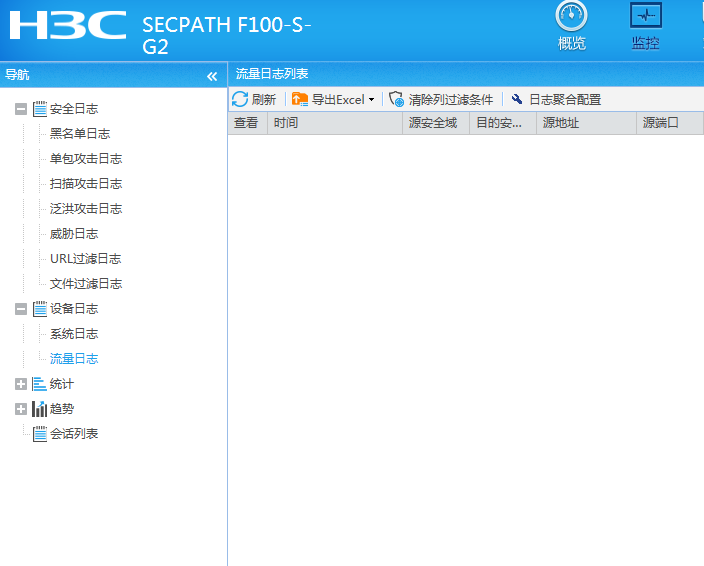The width and height of the screenshot is (704, 566).
Task: Click the 统计 bar chart icon
Action: point(40,384)
